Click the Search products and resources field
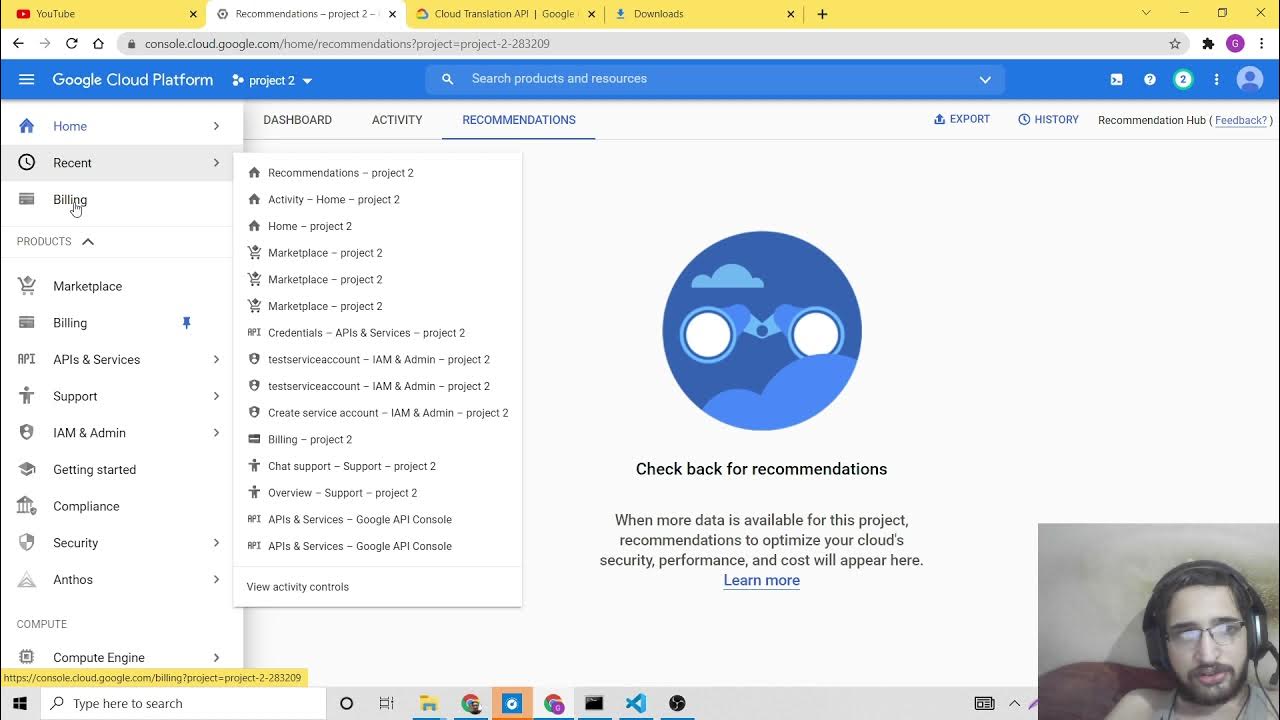 click(x=700, y=79)
